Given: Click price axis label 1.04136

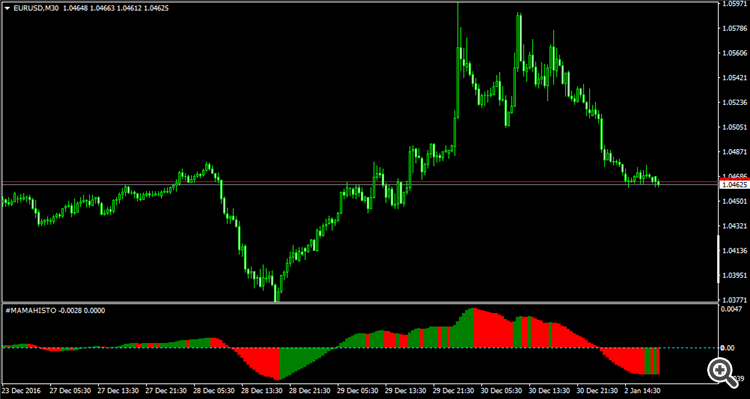Looking at the screenshot, I should tap(735, 251).
